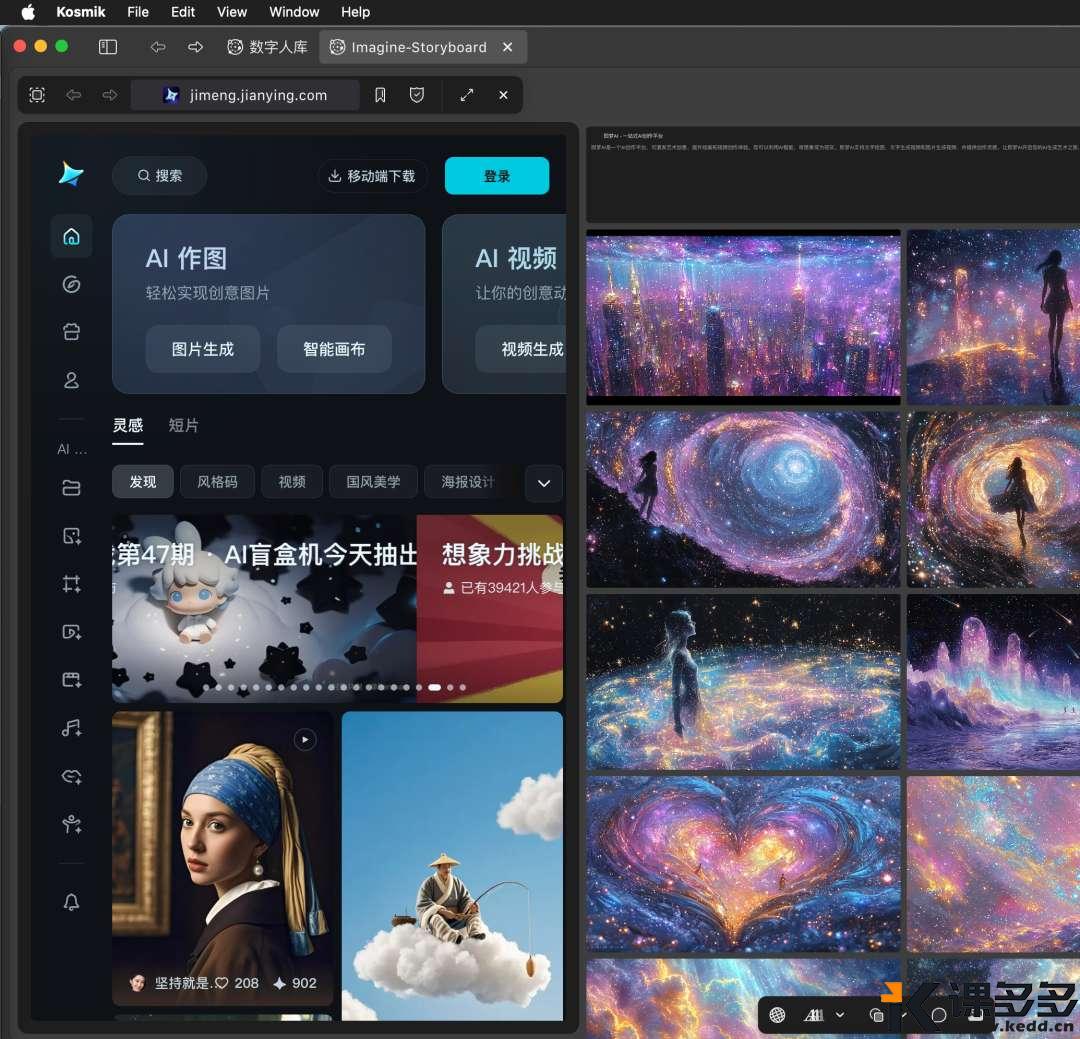
Task: Open the 第47期 AI盲盒机 banner
Action: pyautogui.click(x=264, y=608)
